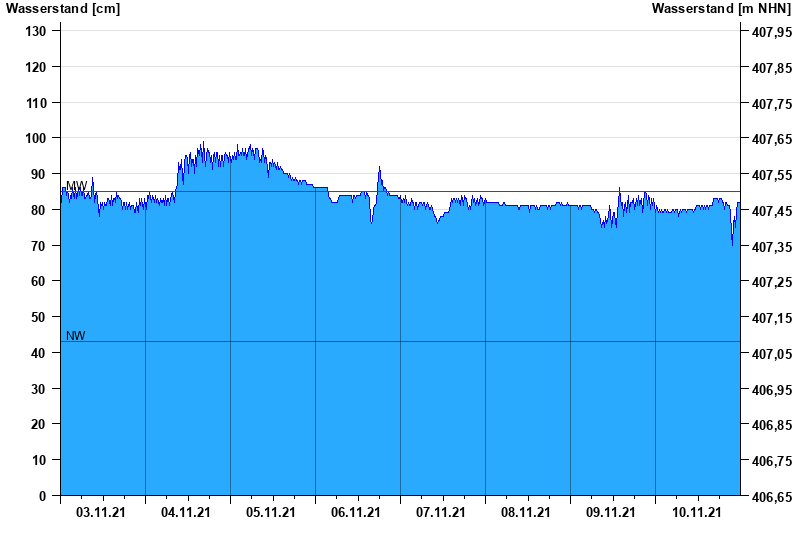Click the date label 05.11.21

tap(271, 512)
